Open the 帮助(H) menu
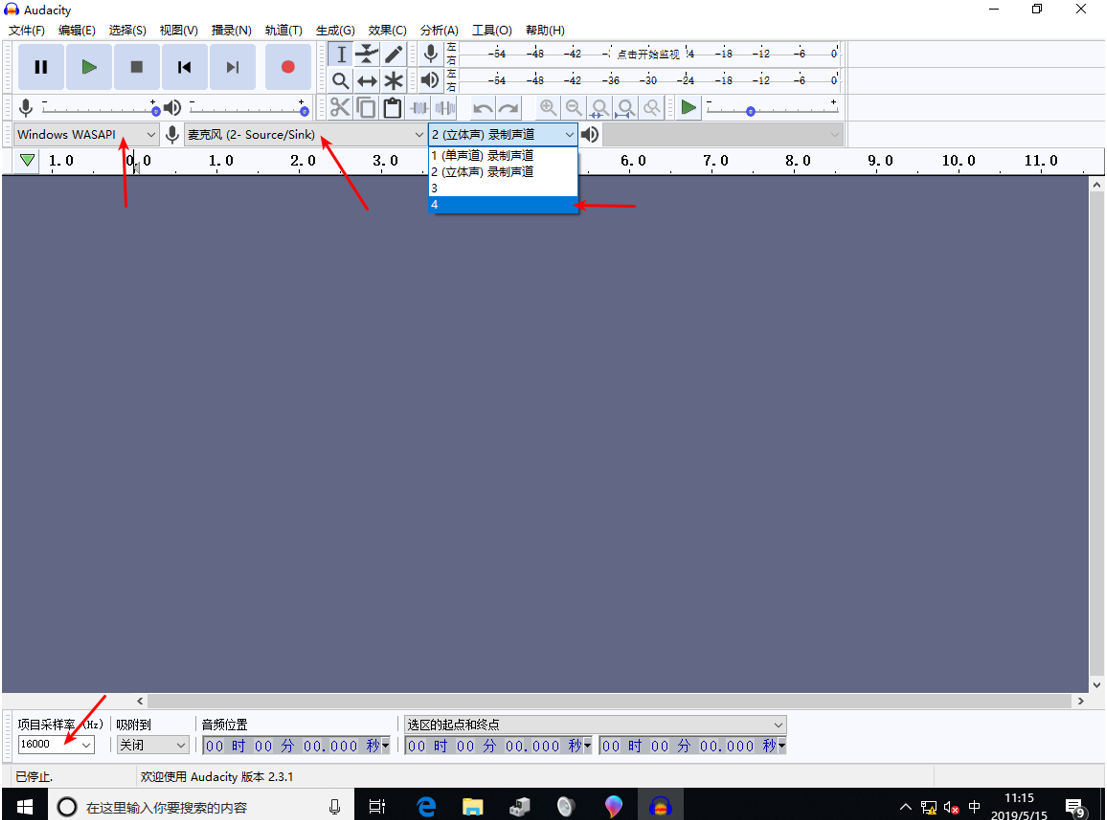The height and width of the screenshot is (820, 1107). [x=545, y=30]
